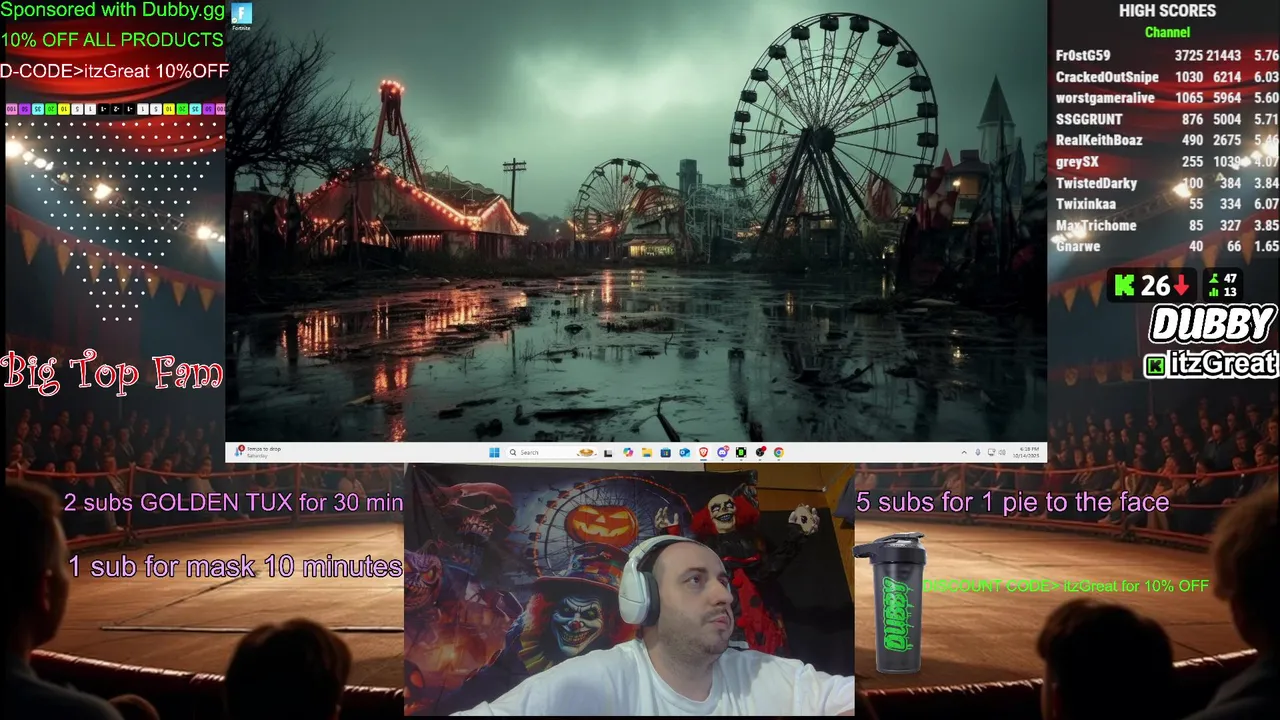Open the weather widget on taskbar
Image resolution: width=1280 pixels, height=720 pixels.
tap(257, 452)
